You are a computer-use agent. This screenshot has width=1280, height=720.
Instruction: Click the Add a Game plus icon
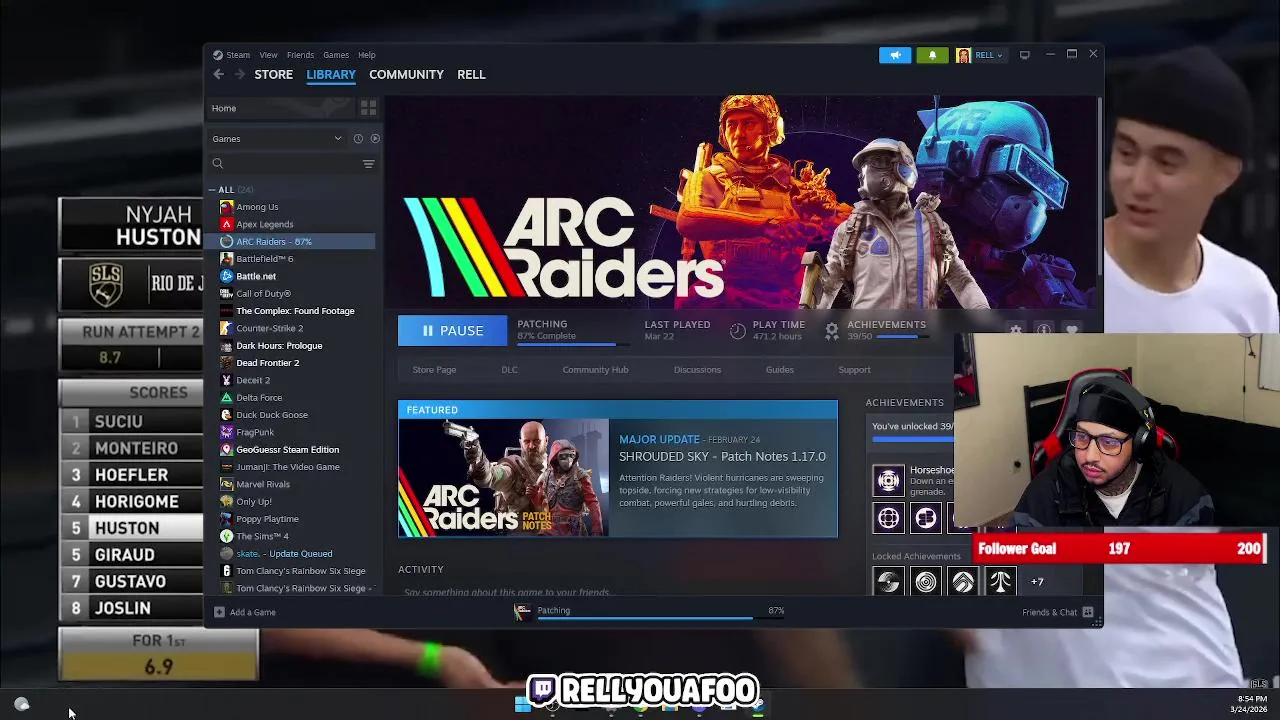tap(219, 612)
